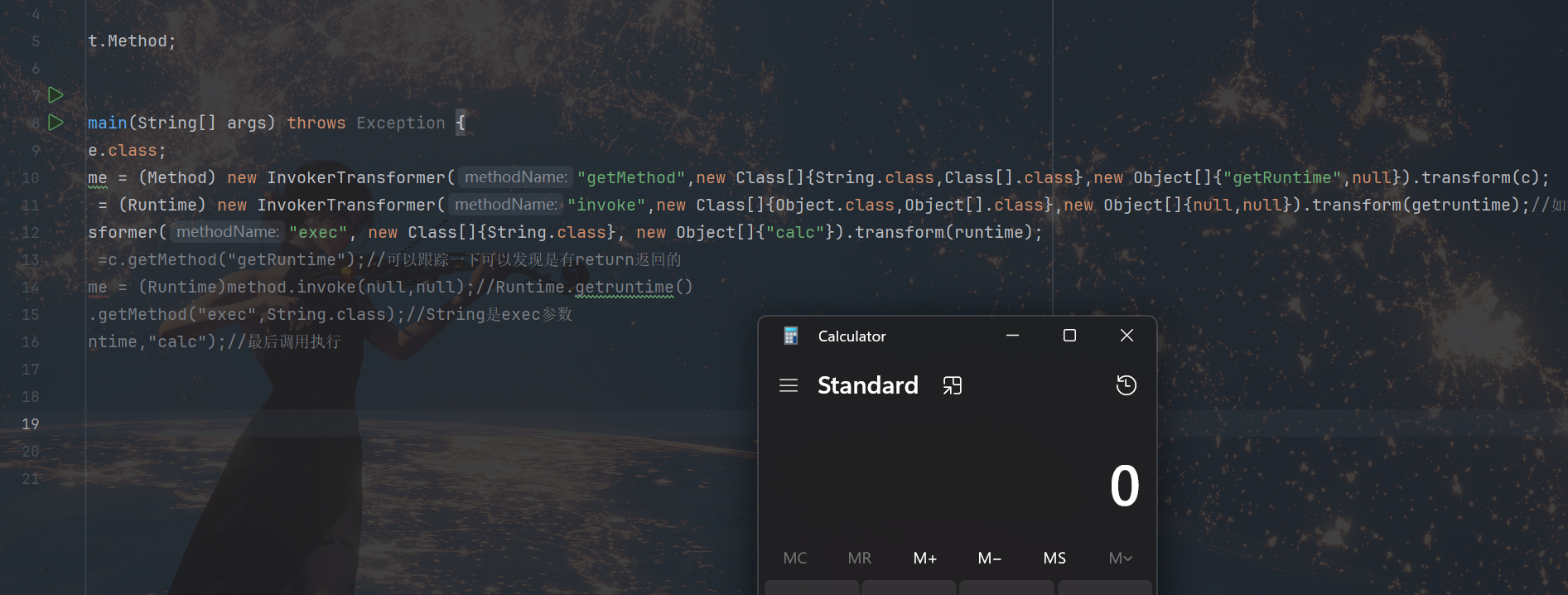
Task: Toggle Calculator keep on top mode
Action: [953, 385]
